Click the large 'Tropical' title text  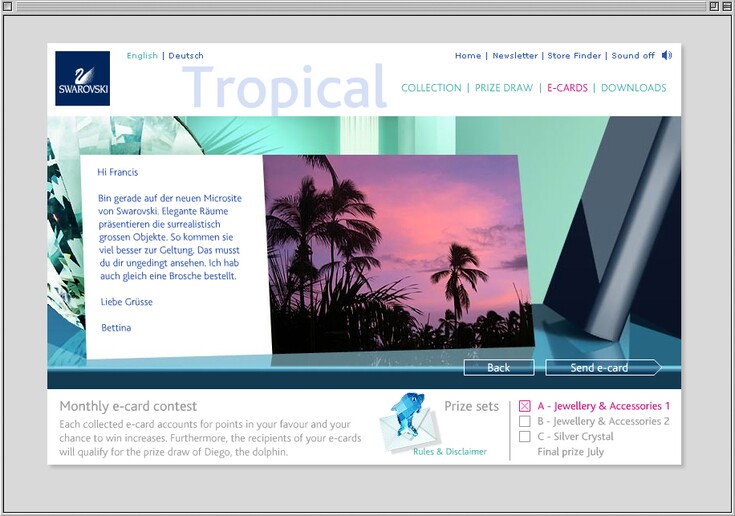pyautogui.click(x=285, y=88)
